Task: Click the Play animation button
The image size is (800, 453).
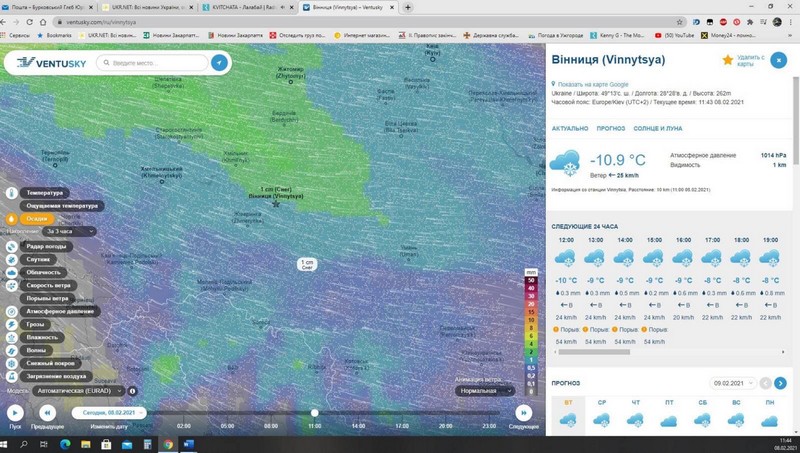Action: coord(15,413)
